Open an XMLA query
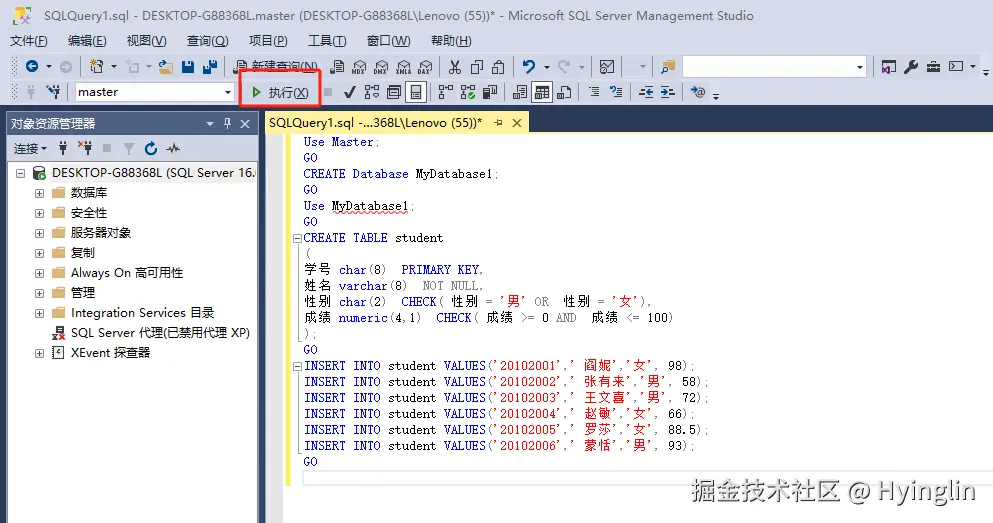Image resolution: width=993 pixels, height=523 pixels. [x=403, y=66]
